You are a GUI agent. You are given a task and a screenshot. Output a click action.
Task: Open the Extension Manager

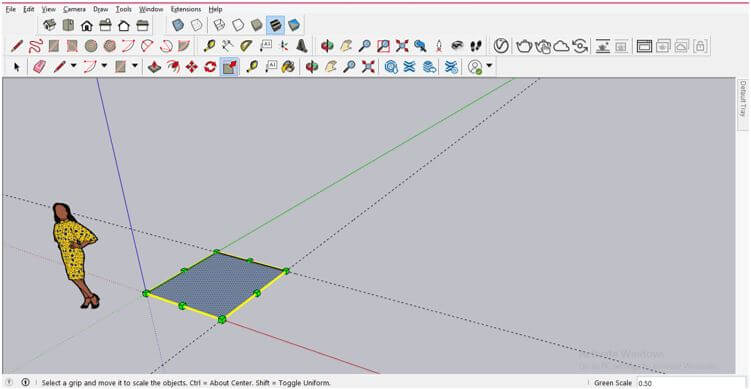click(451, 67)
